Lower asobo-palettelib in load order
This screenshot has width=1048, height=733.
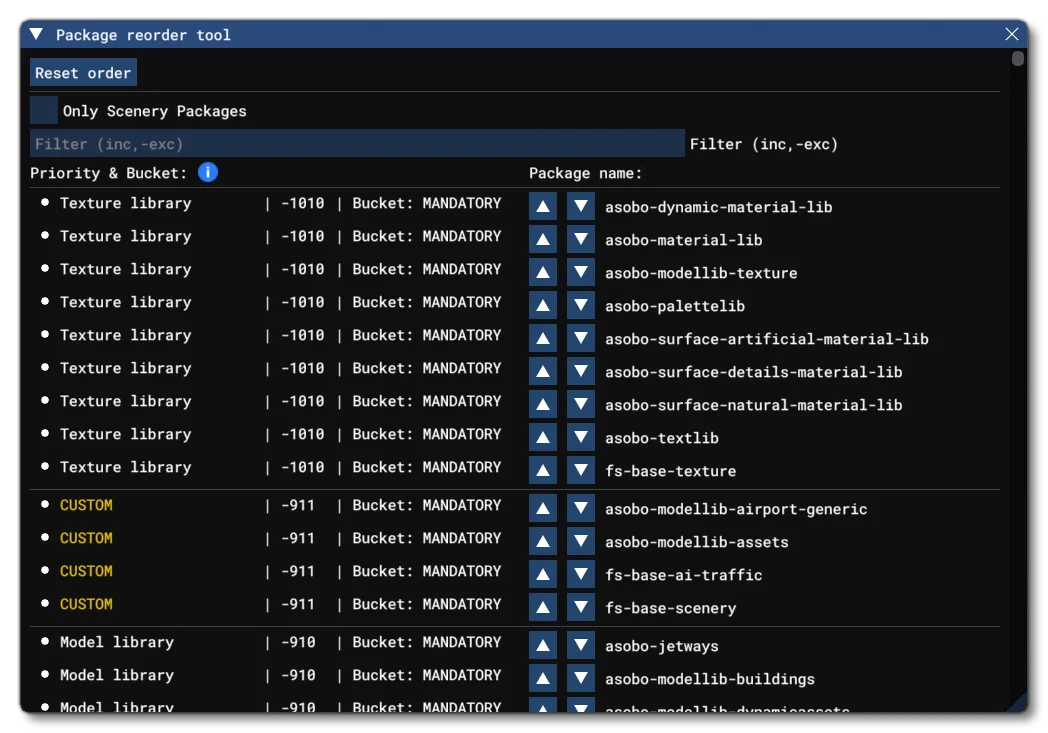[581, 305]
